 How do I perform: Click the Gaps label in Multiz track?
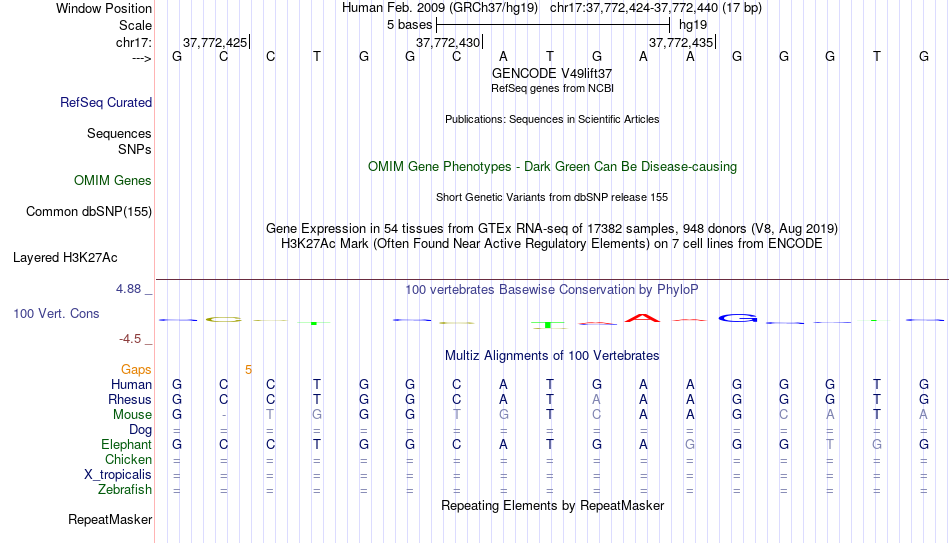tap(136, 370)
